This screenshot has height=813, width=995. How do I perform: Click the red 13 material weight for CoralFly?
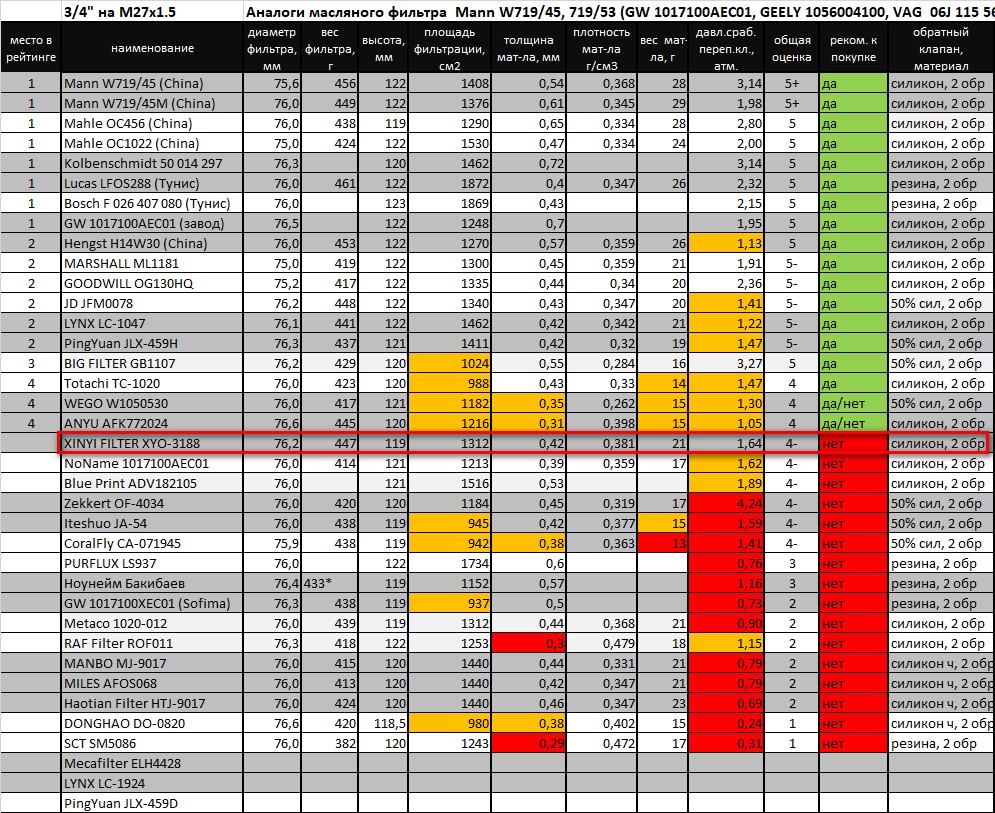tap(662, 543)
